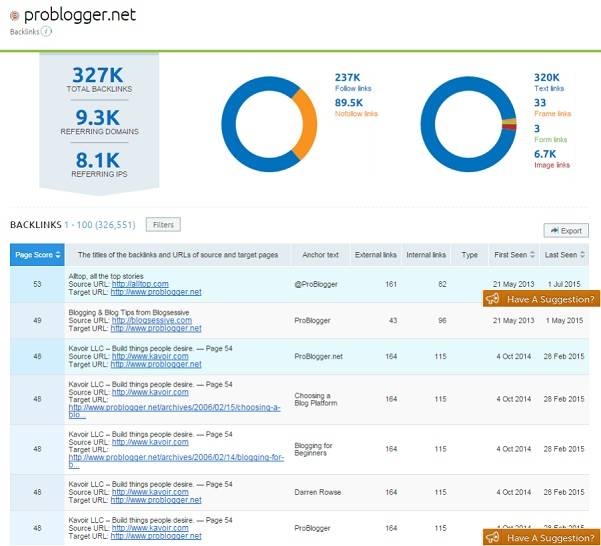Image resolution: width=601 pixels, height=546 pixels.
Task: Click the backlink titles and URLs column header
Action: pos(178,254)
